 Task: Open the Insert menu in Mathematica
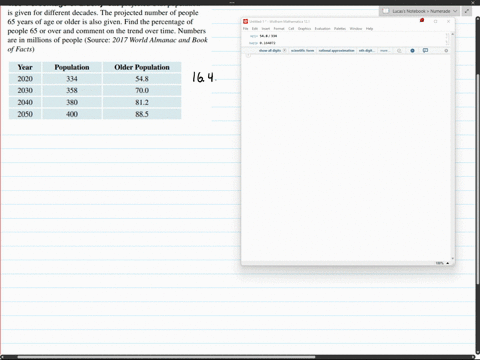click(x=266, y=29)
